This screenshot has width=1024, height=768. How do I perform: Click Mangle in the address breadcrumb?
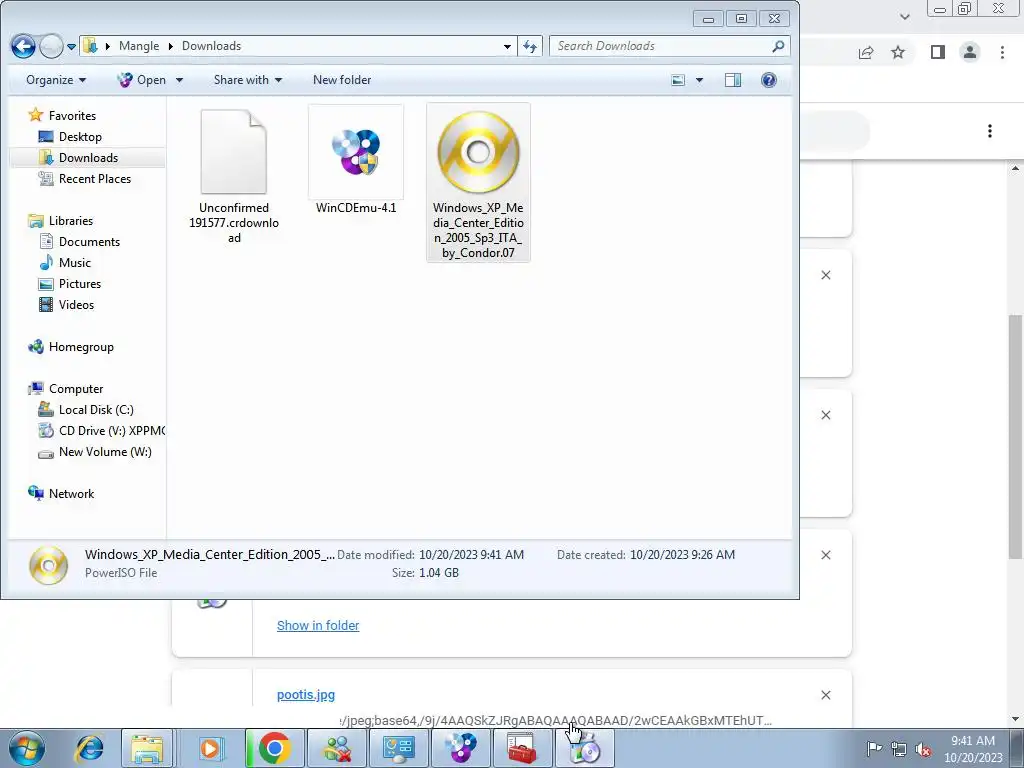pos(138,46)
